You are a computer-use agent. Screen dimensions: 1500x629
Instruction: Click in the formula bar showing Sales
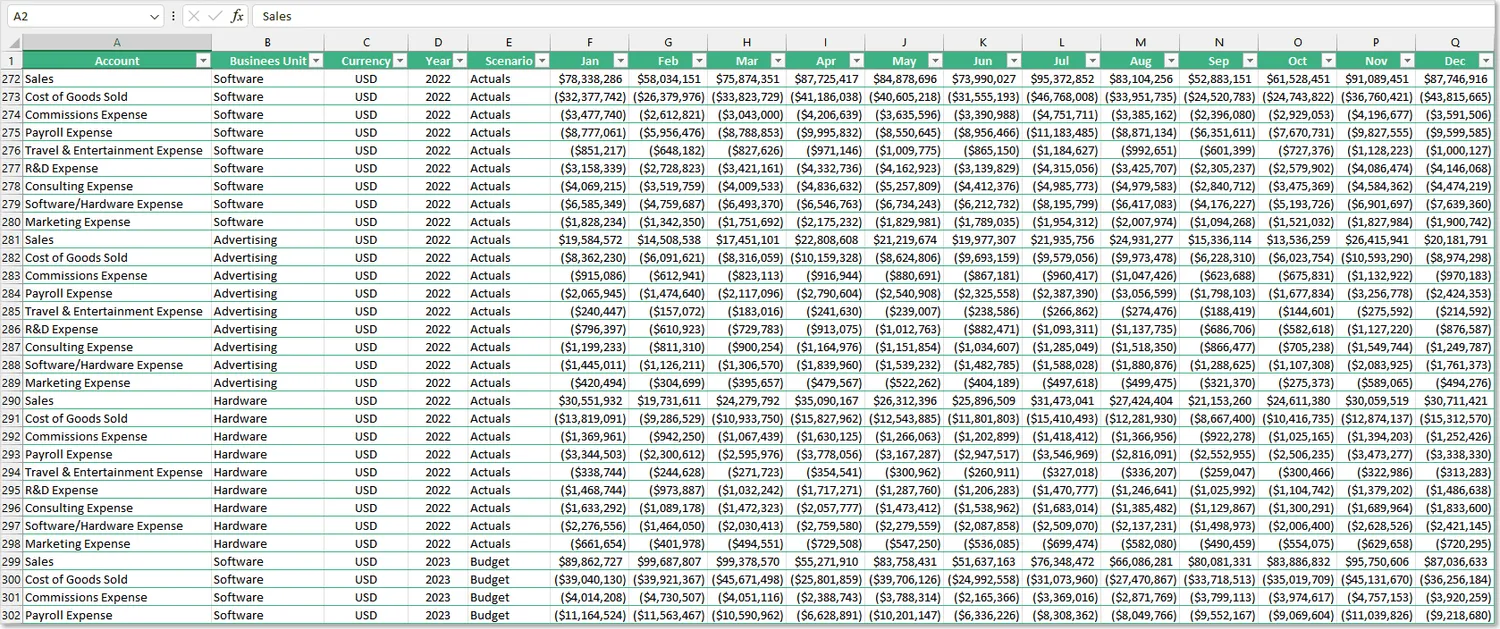click(x=800, y=16)
